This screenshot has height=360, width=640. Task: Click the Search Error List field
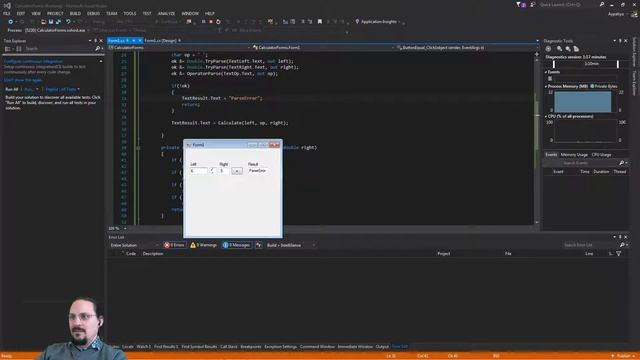(591, 245)
